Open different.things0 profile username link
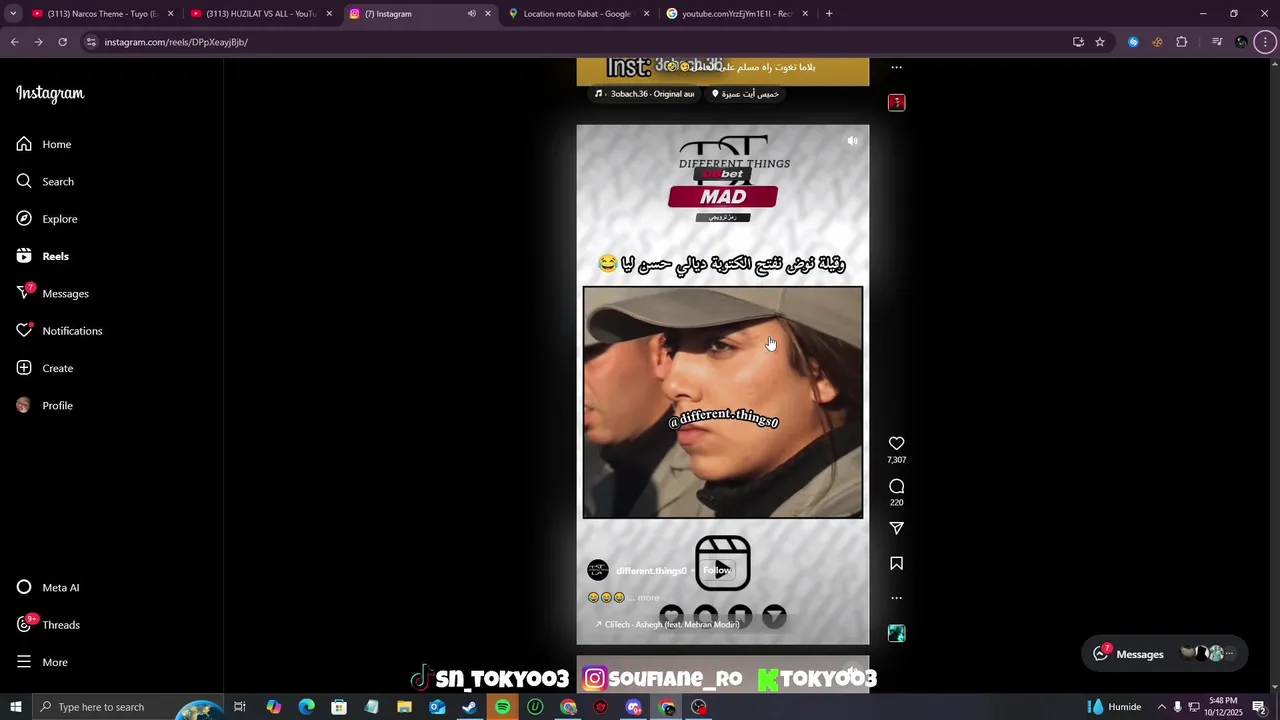This screenshot has width=1280, height=720. point(651,571)
